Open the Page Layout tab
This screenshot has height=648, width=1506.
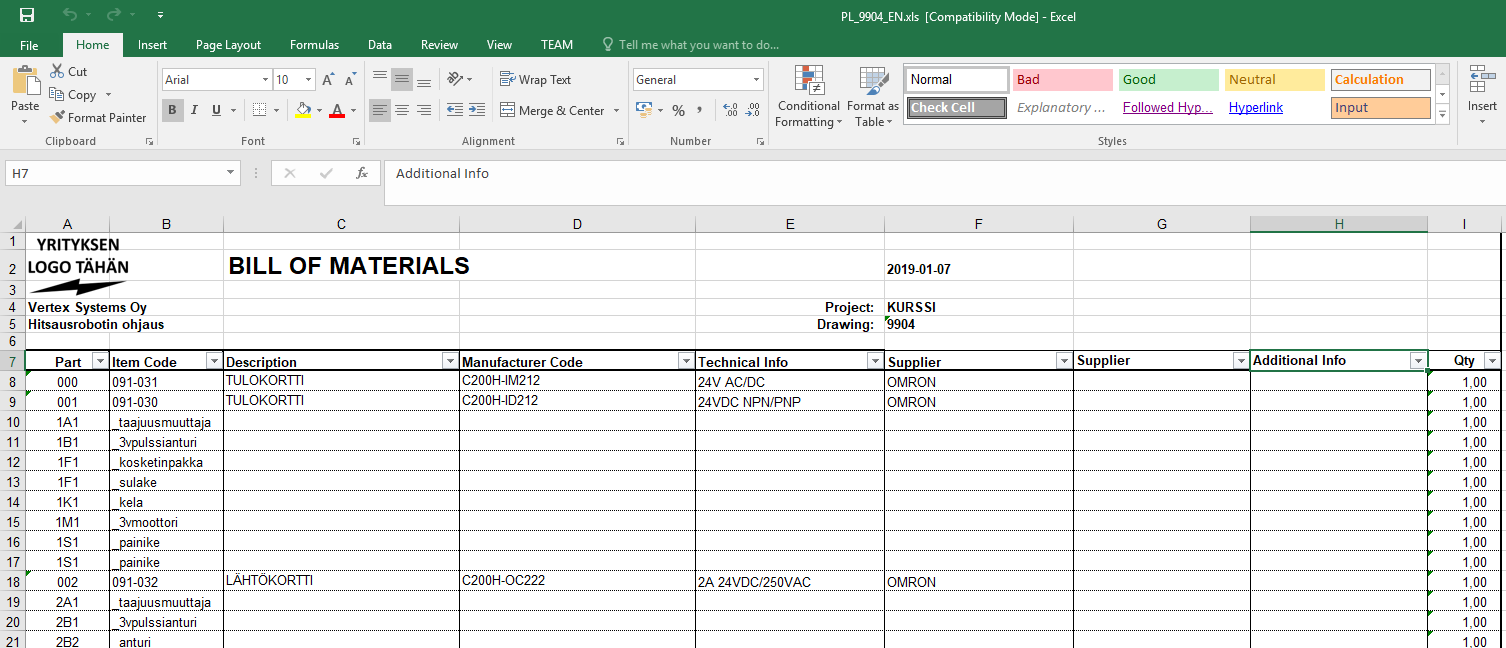point(228,45)
